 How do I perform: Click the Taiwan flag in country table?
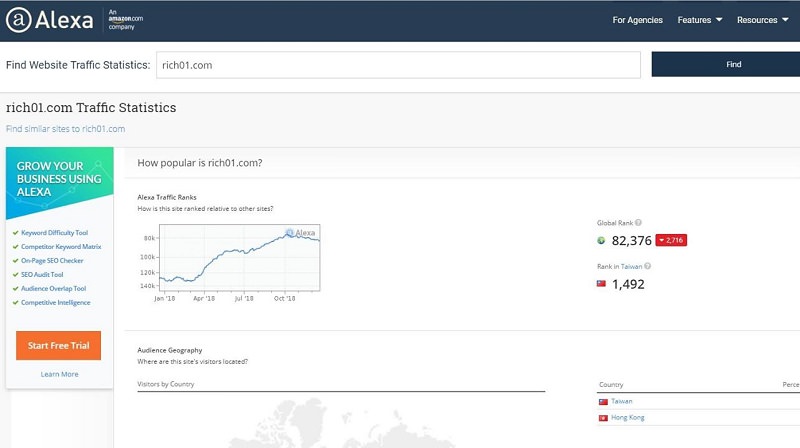coord(603,402)
